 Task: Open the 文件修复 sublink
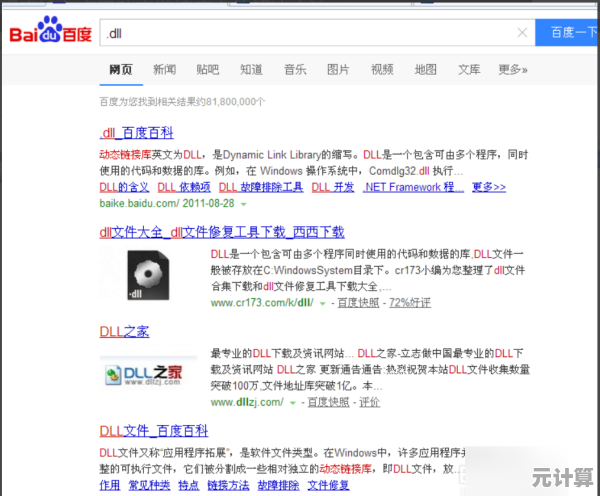coord(328,485)
